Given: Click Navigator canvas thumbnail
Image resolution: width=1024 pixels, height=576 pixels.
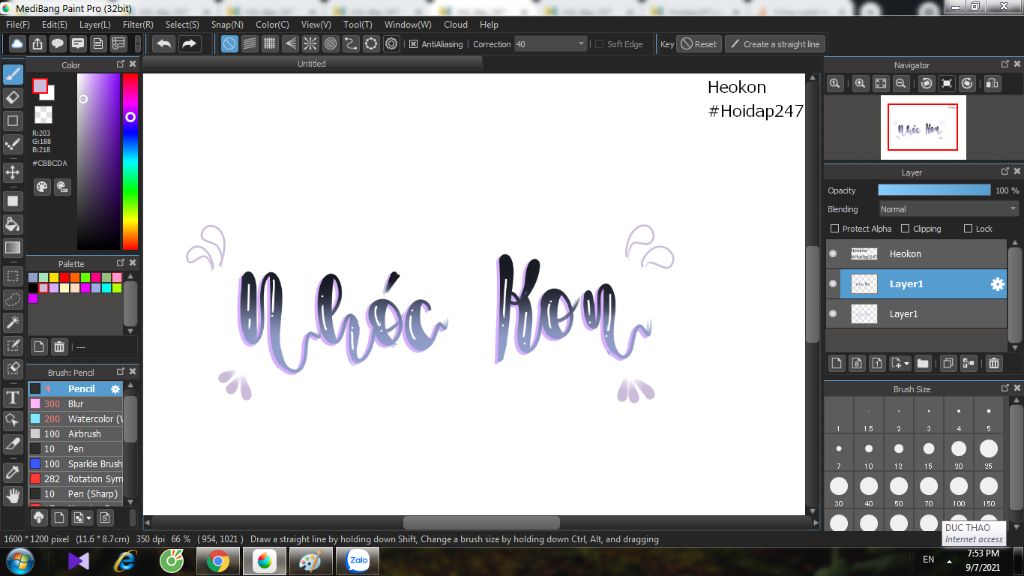Looking at the screenshot, I should point(923,127).
